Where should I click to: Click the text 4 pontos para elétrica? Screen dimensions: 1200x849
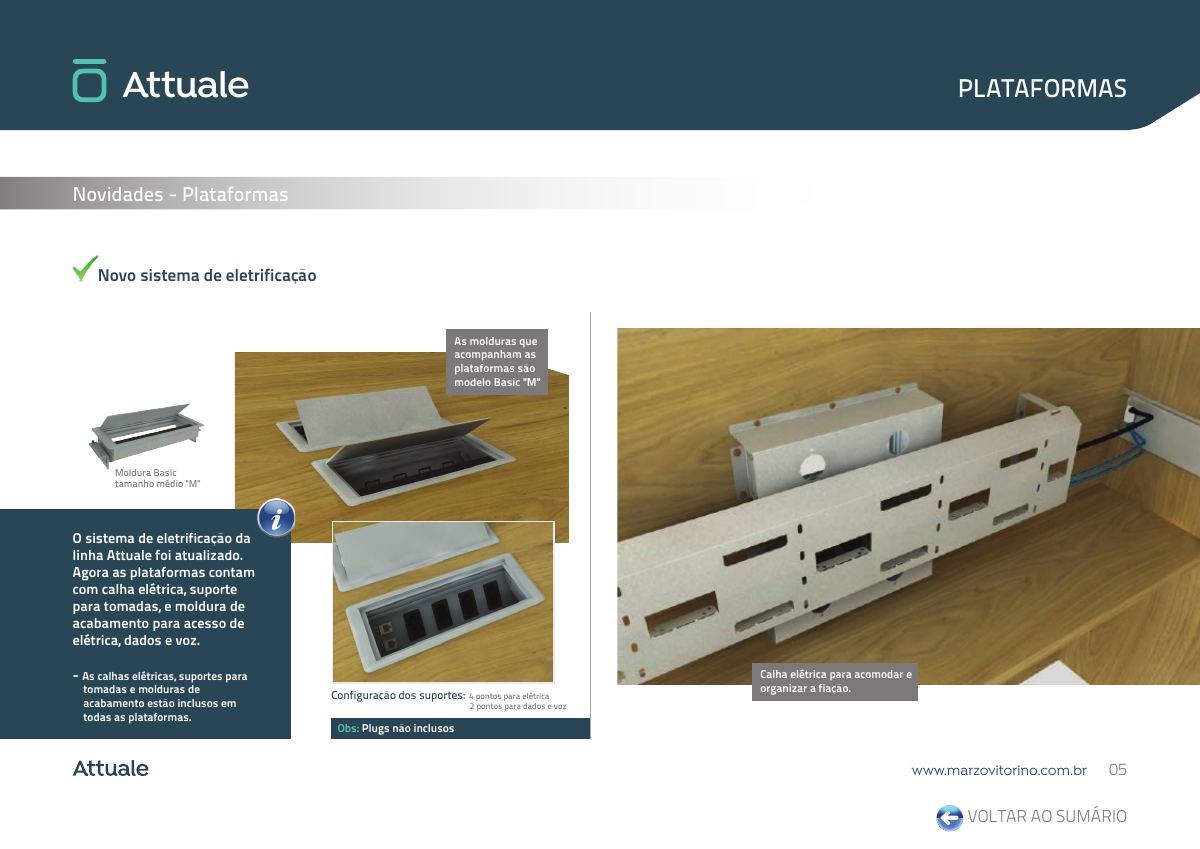(509, 695)
